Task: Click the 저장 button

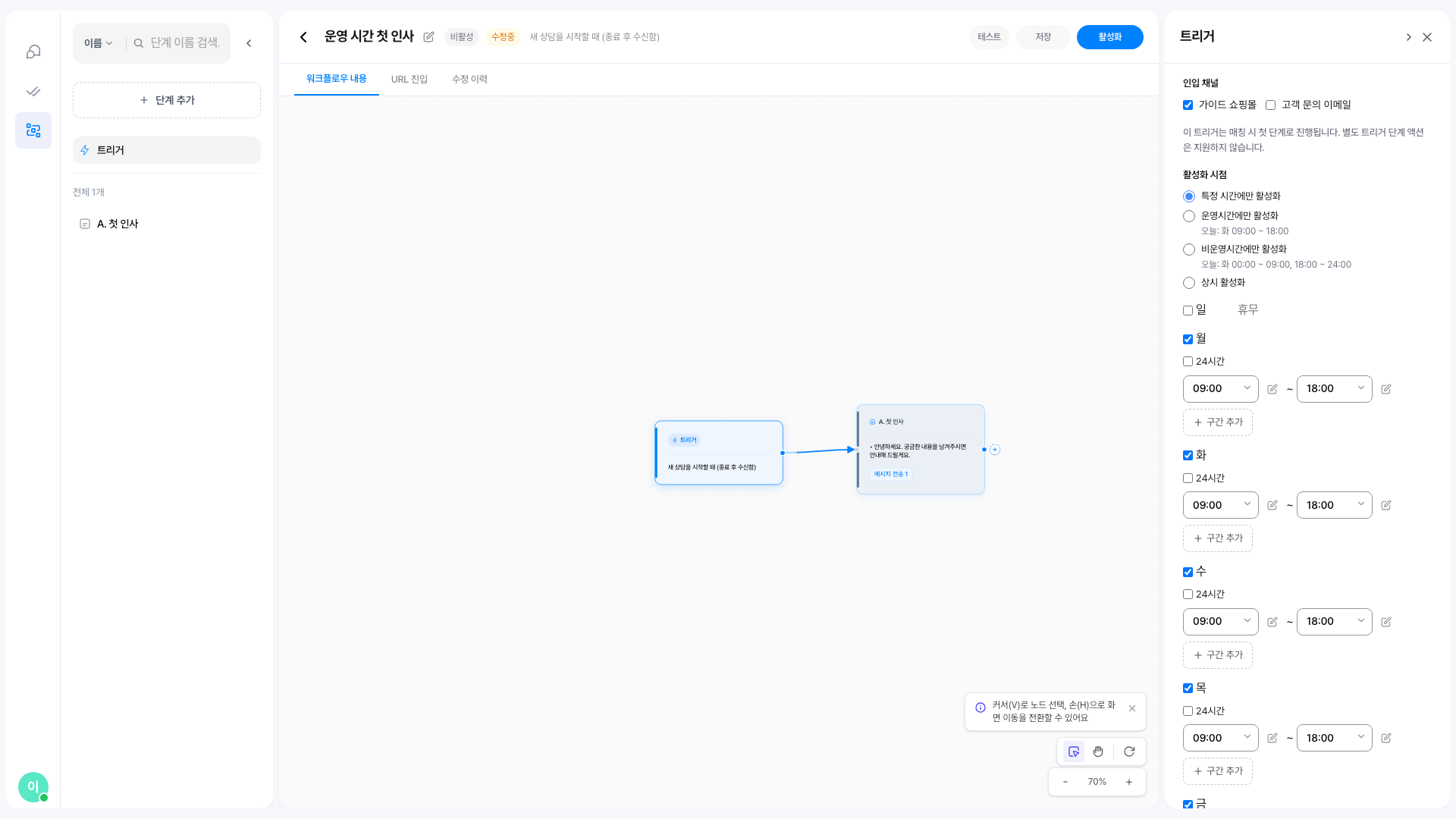Action: point(1043,37)
